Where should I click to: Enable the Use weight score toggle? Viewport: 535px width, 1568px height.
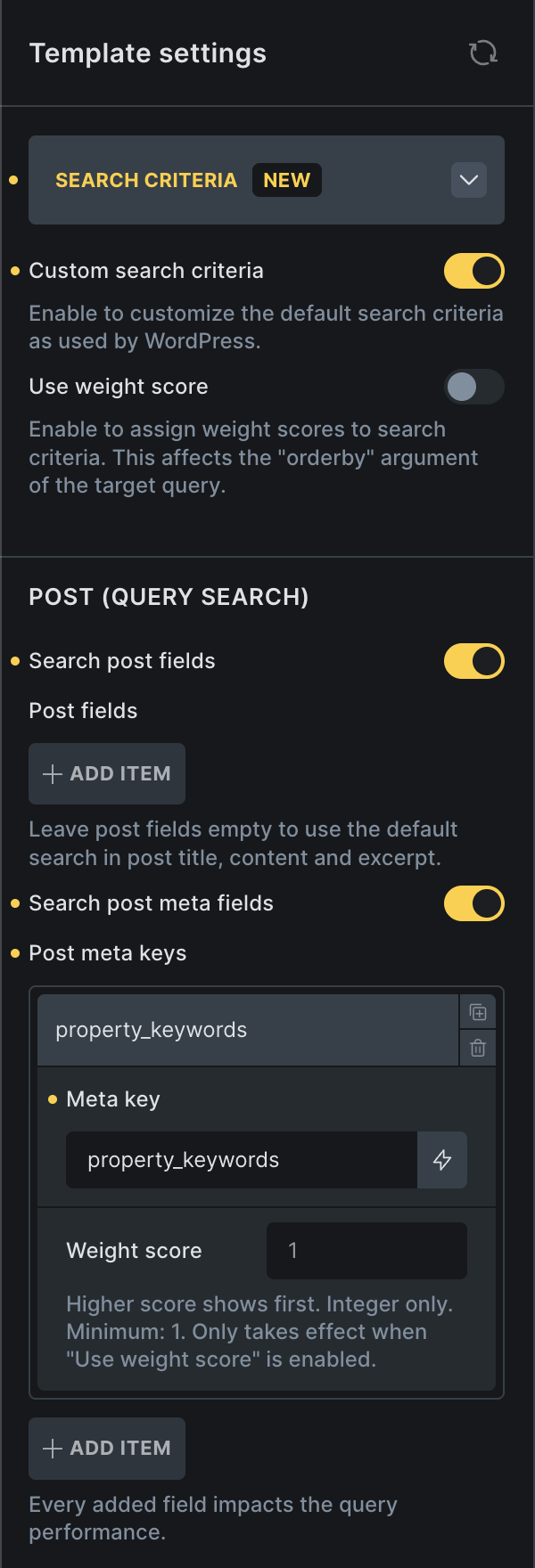pos(474,387)
